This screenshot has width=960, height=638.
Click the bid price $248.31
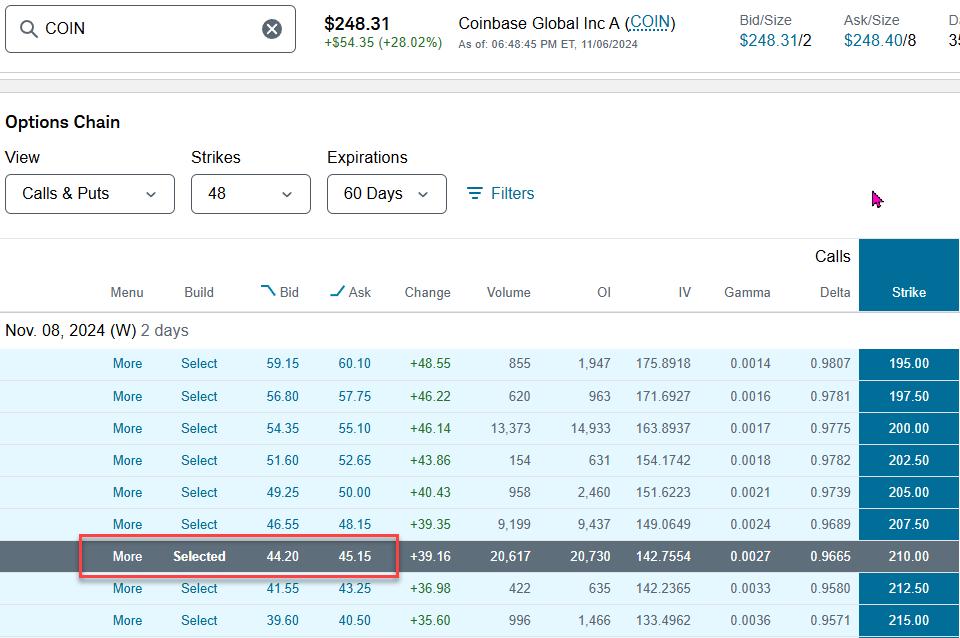click(x=768, y=40)
